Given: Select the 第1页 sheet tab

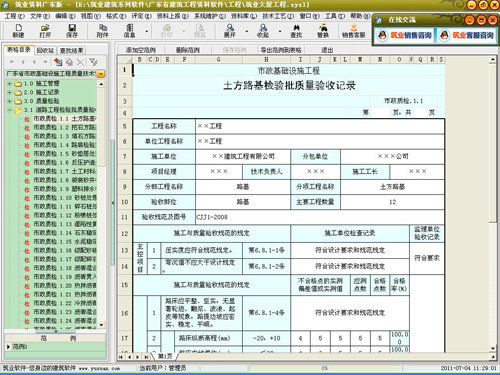Looking at the screenshot, I should pos(165,356).
